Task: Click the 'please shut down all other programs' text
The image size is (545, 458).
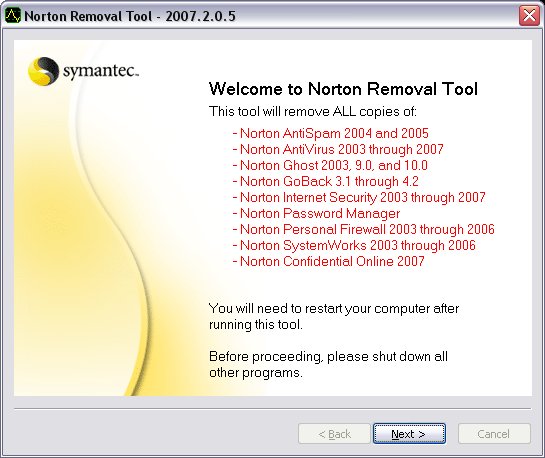Action: [328, 365]
